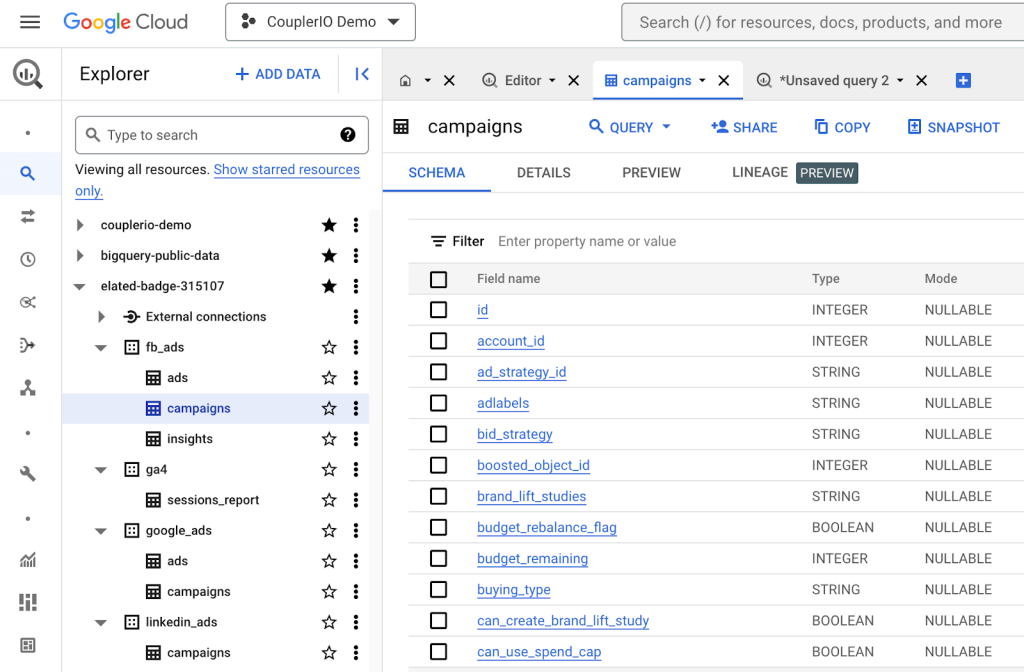Image resolution: width=1024 pixels, height=672 pixels.
Task: Check the bid_strategy field checkbox
Action: pyautogui.click(x=439, y=434)
